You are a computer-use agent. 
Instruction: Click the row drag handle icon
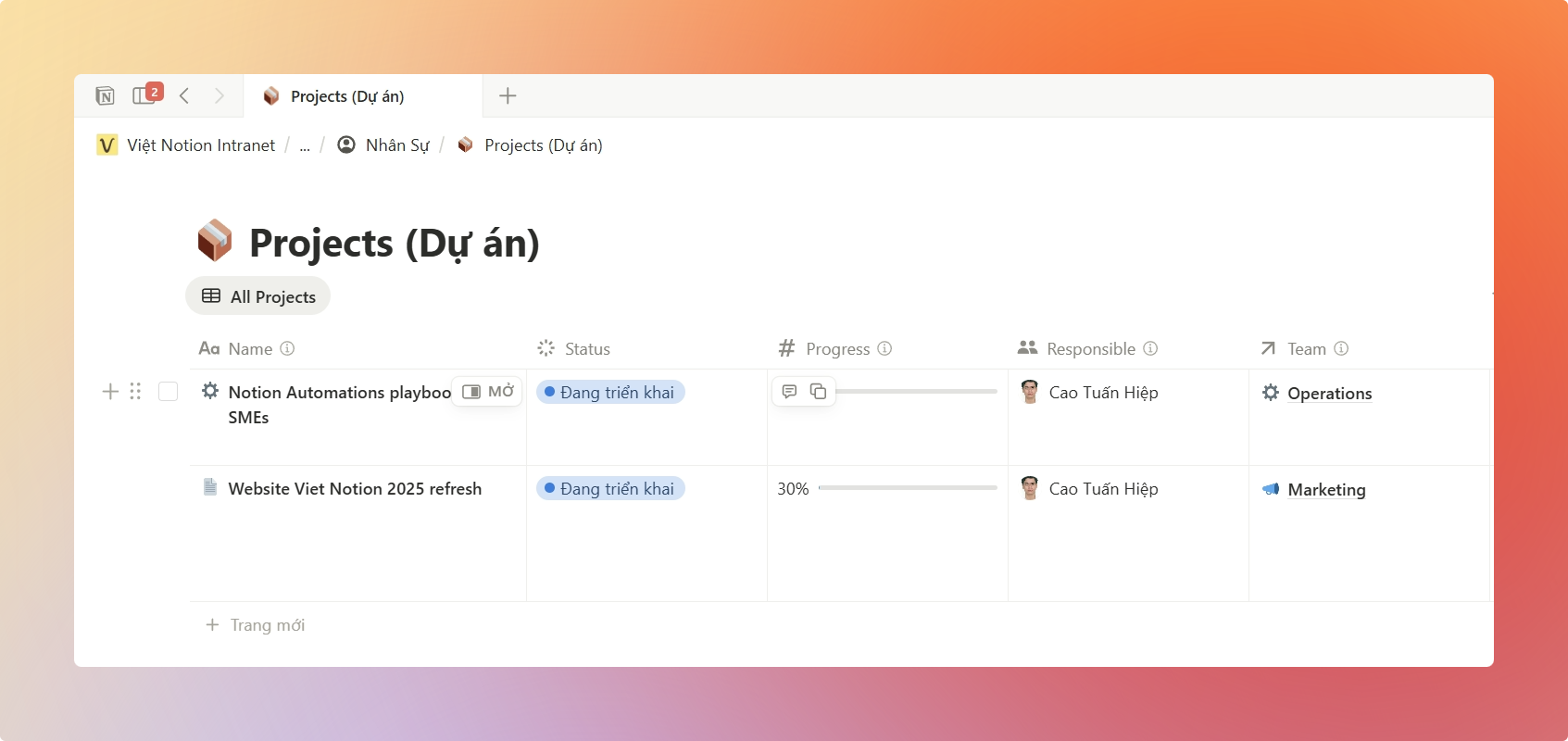pyautogui.click(x=135, y=392)
